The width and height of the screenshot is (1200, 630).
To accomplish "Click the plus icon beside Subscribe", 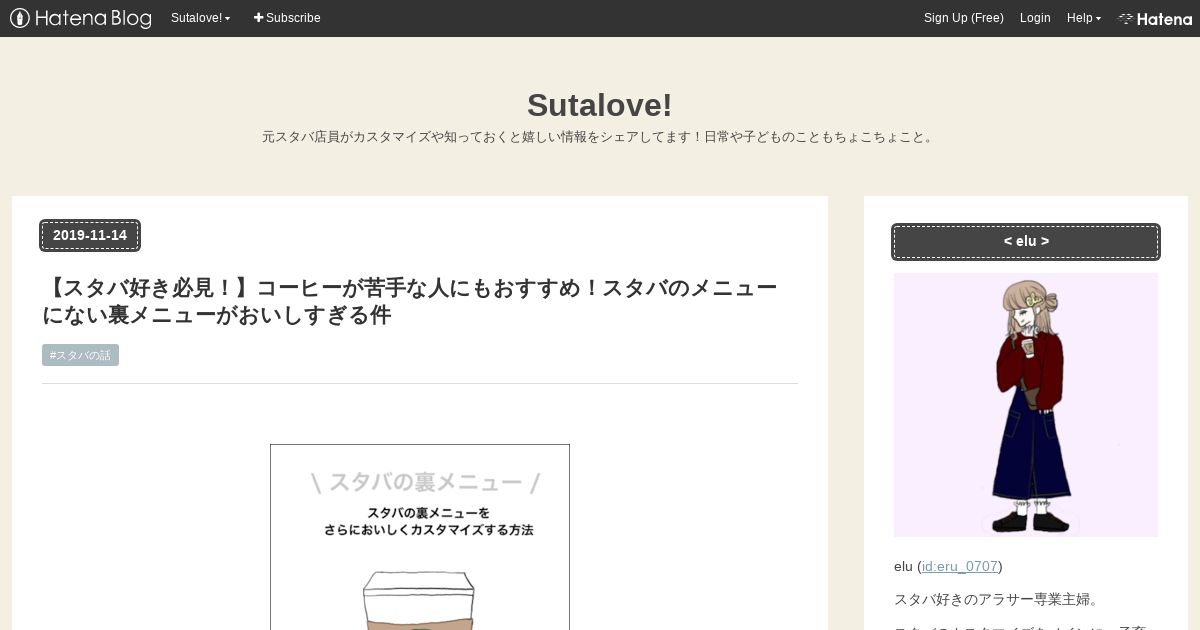I will click(x=258, y=18).
